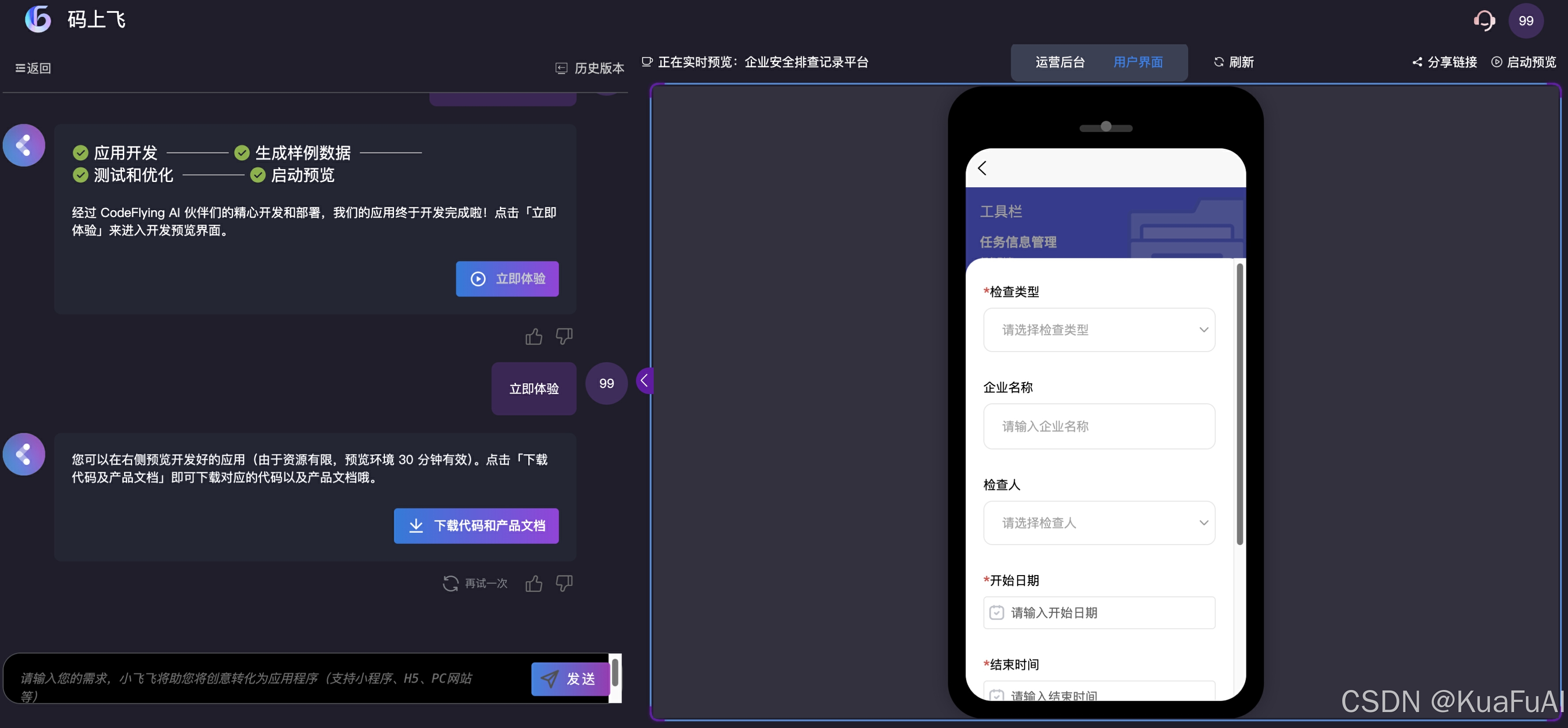This screenshot has height=728, width=1568.
Task: Switch to the 运营后台 tab
Action: click(1060, 62)
